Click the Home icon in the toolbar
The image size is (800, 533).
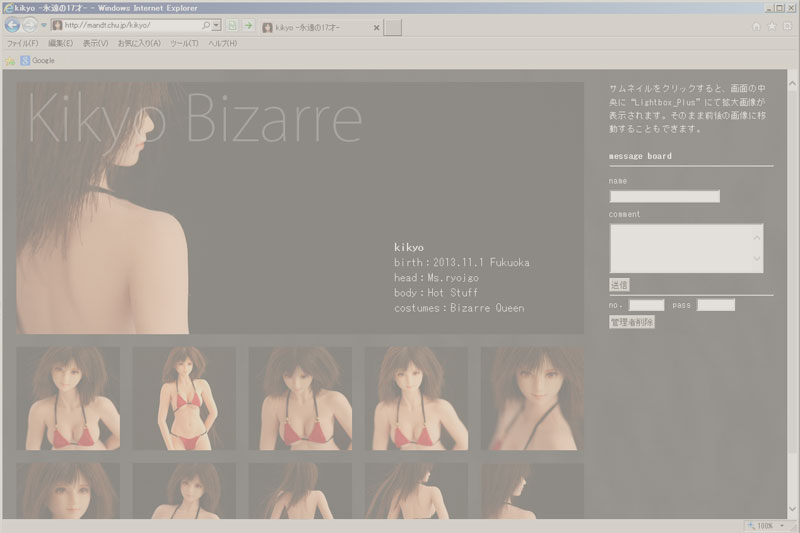[x=756, y=26]
